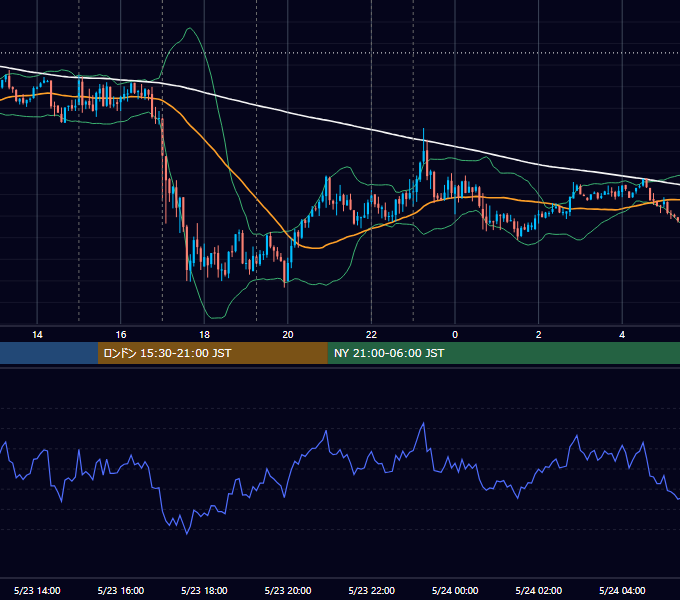Click the 5/24 02:00 time label
The width and height of the screenshot is (680, 600).
pyautogui.click(x=539, y=590)
